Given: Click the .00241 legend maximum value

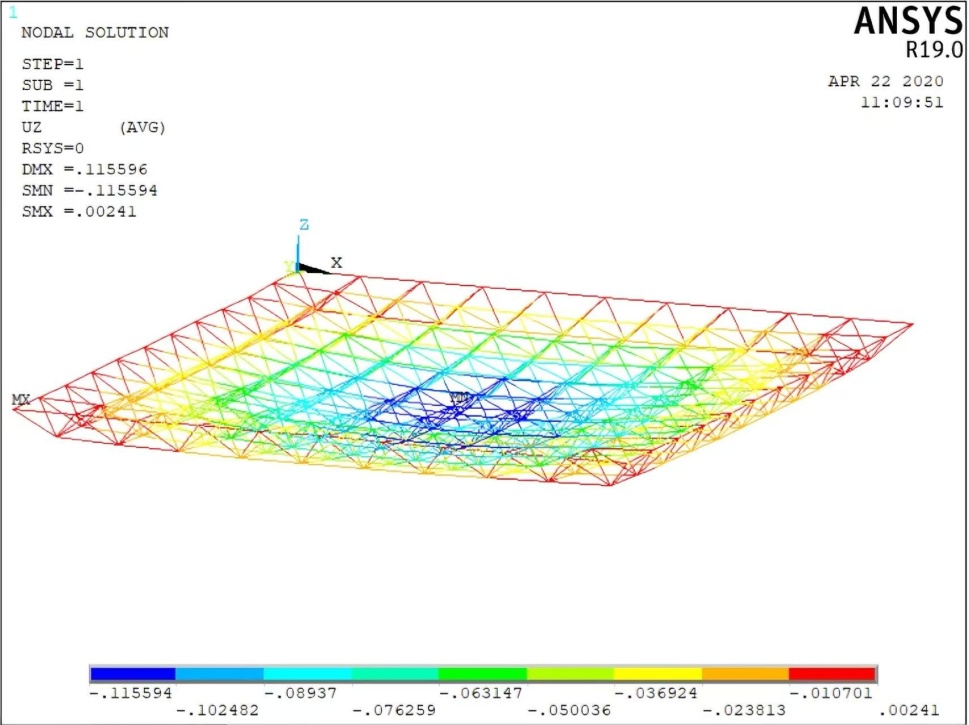Looking at the screenshot, I should pyautogui.click(x=912, y=711).
